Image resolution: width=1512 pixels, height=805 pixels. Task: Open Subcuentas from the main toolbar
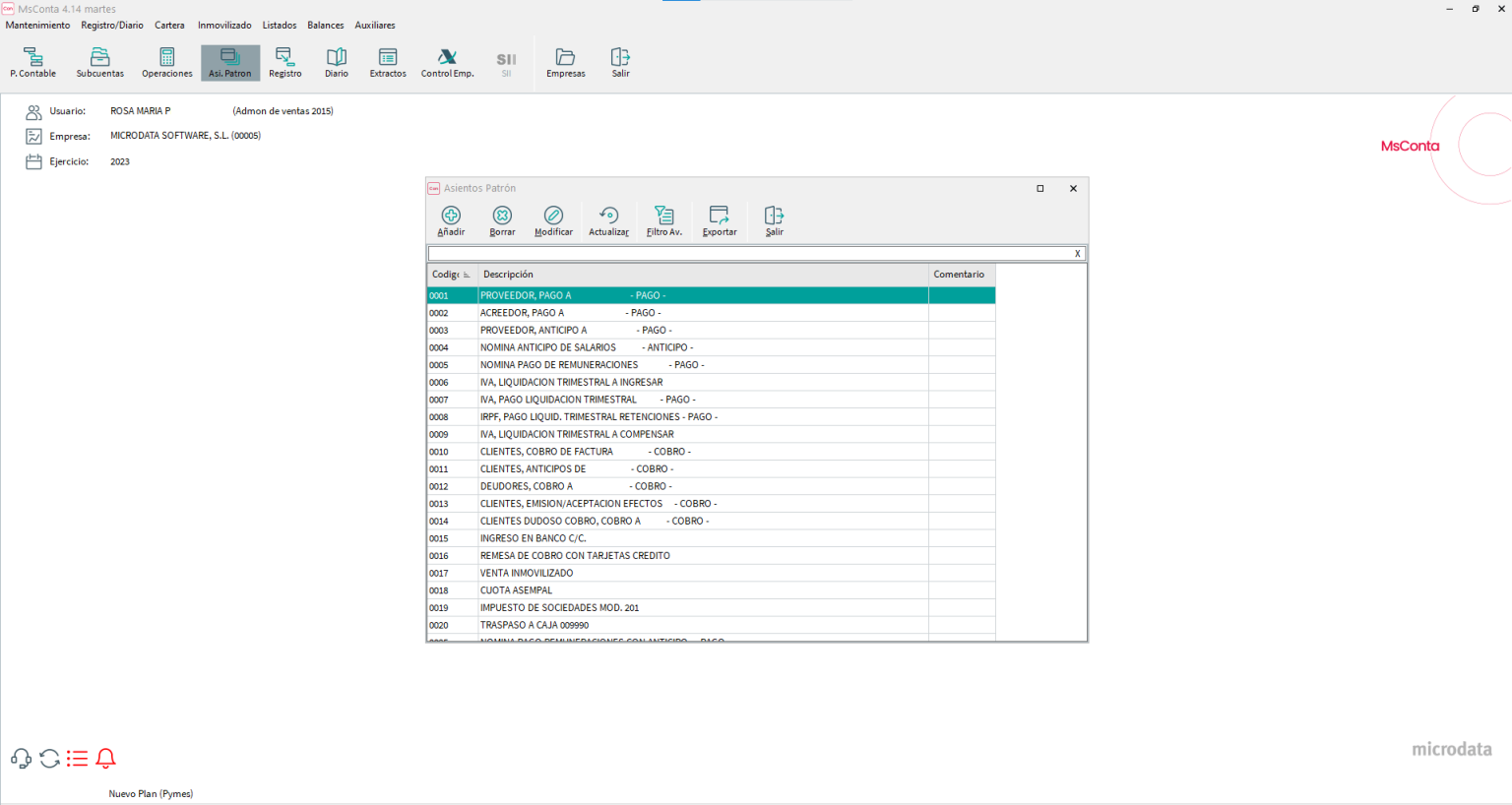click(x=100, y=63)
